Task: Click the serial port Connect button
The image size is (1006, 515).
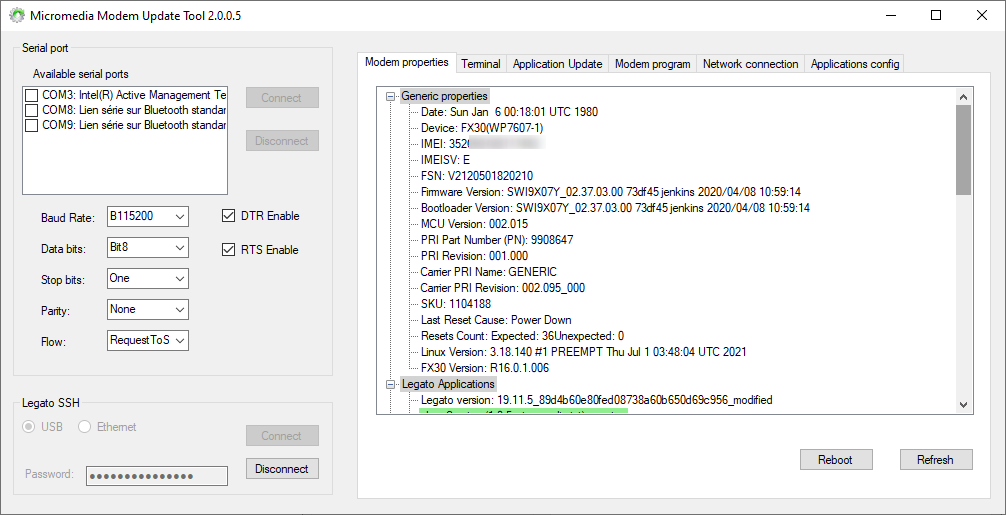Action: [x=282, y=98]
